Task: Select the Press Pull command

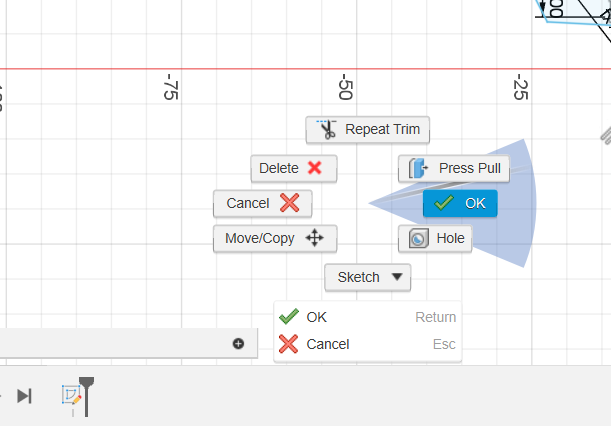Action: (x=454, y=168)
